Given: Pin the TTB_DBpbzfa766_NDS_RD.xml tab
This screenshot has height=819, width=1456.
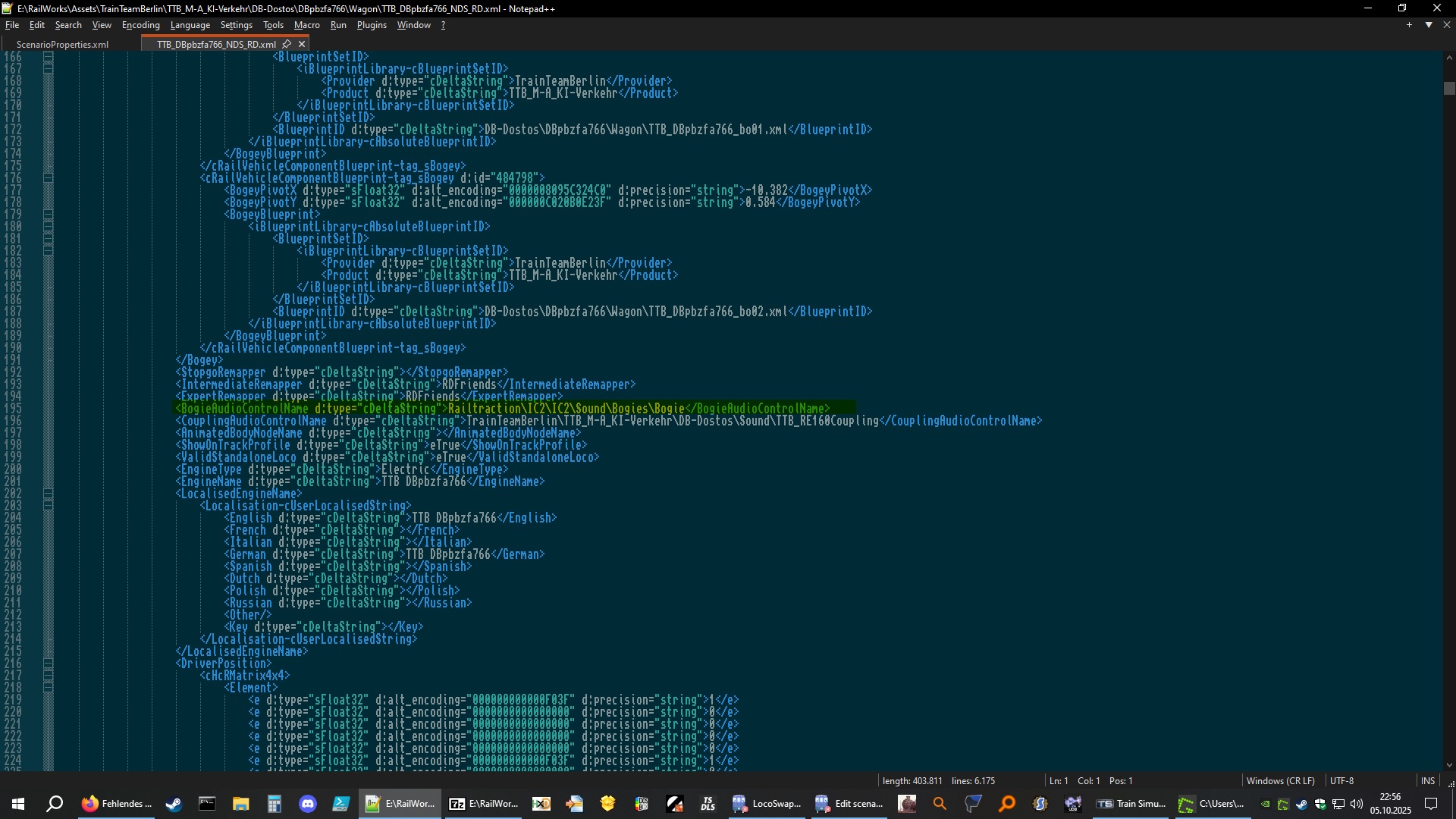Looking at the screenshot, I should click(x=287, y=44).
